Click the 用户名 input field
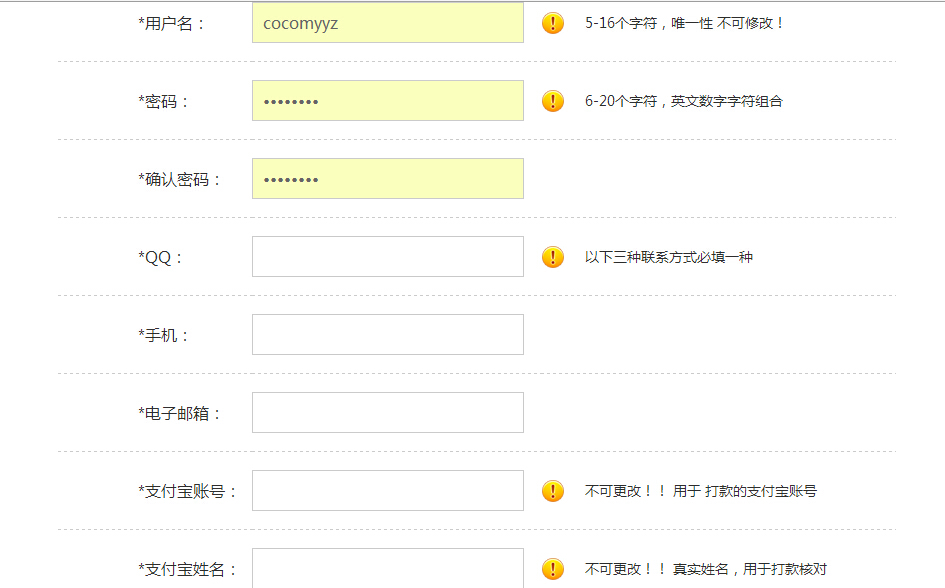 tap(388, 23)
